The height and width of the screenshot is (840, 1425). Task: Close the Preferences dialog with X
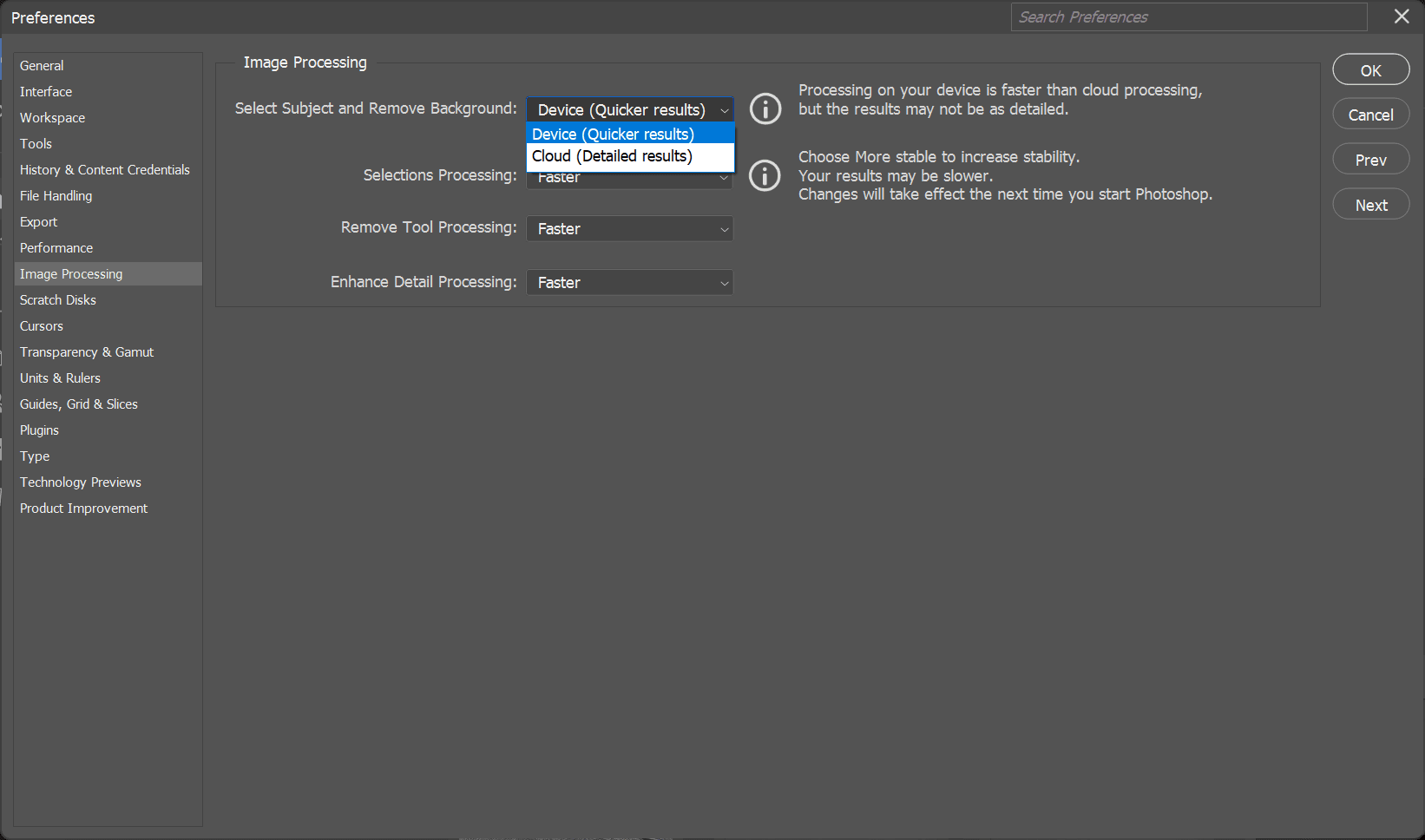(x=1401, y=16)
